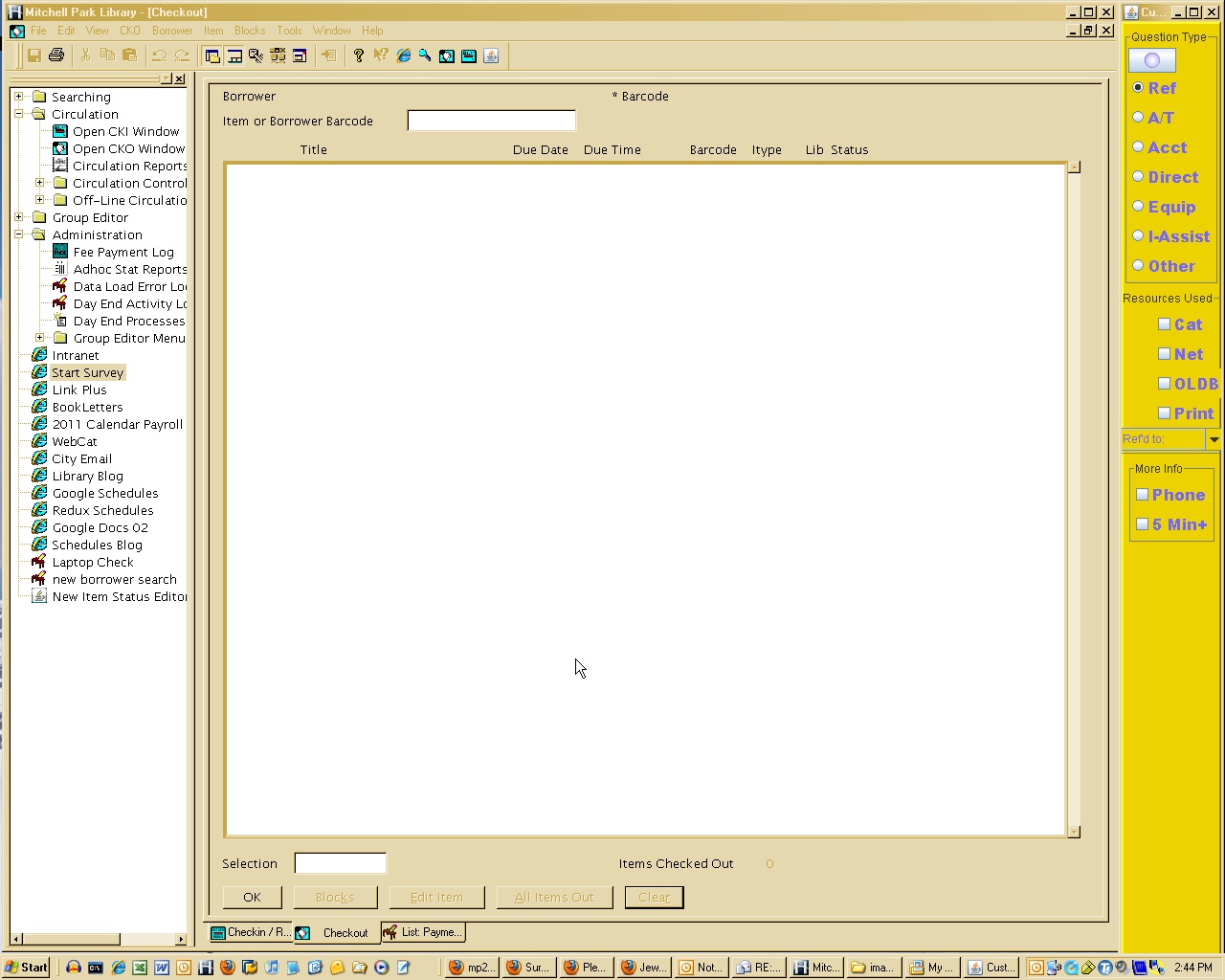Open the Ref'd to dropdown arrow

tap(1214, 439)
